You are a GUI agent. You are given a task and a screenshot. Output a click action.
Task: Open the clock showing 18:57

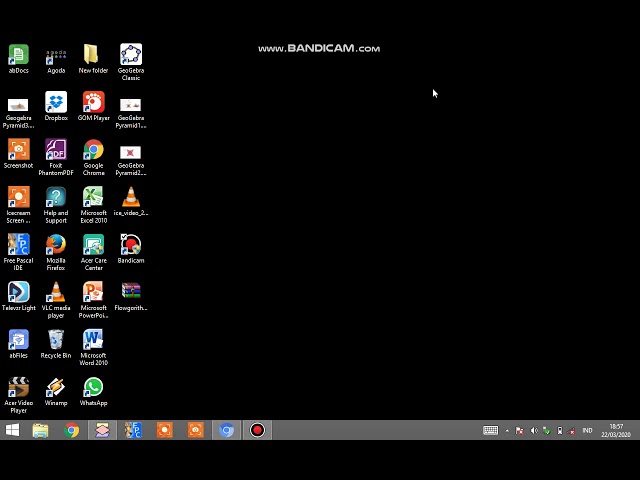click(616, 430)
